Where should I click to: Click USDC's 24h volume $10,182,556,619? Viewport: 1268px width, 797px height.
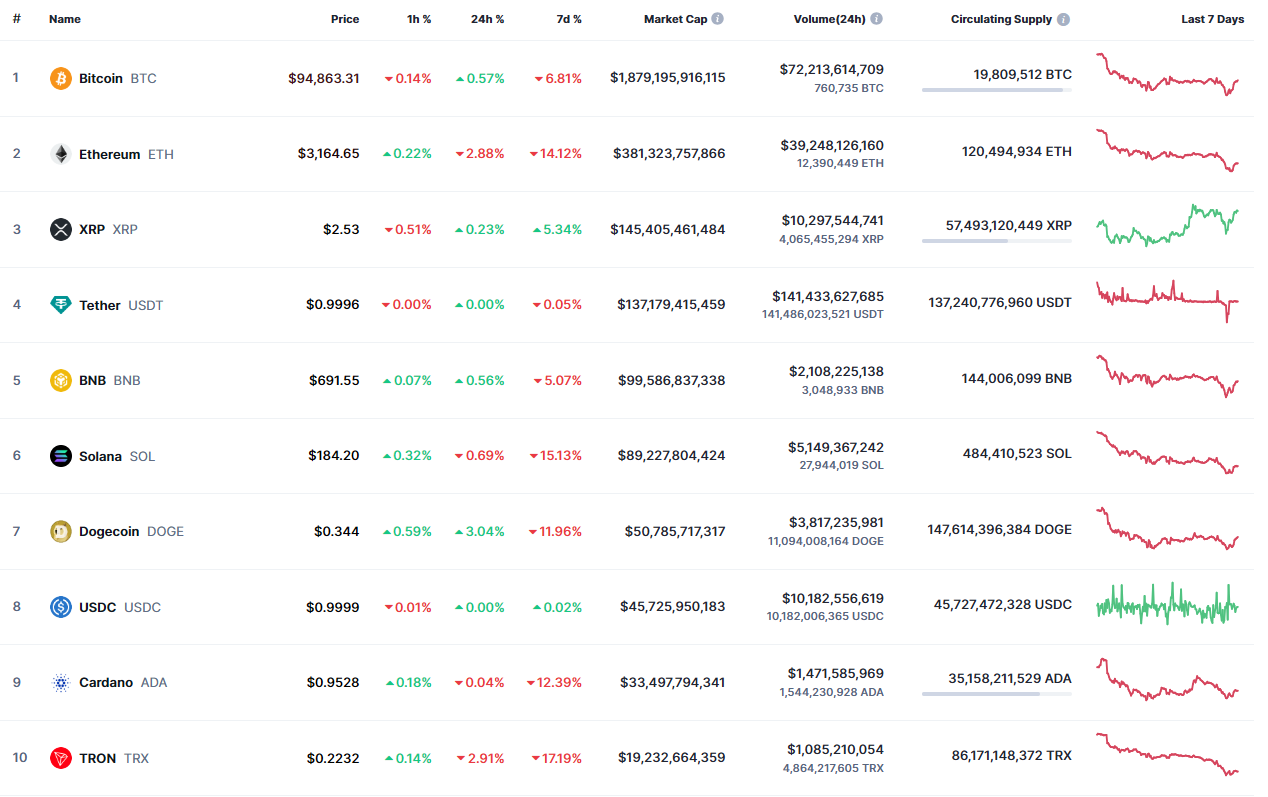pyautogui.click(x=832, y=599)
